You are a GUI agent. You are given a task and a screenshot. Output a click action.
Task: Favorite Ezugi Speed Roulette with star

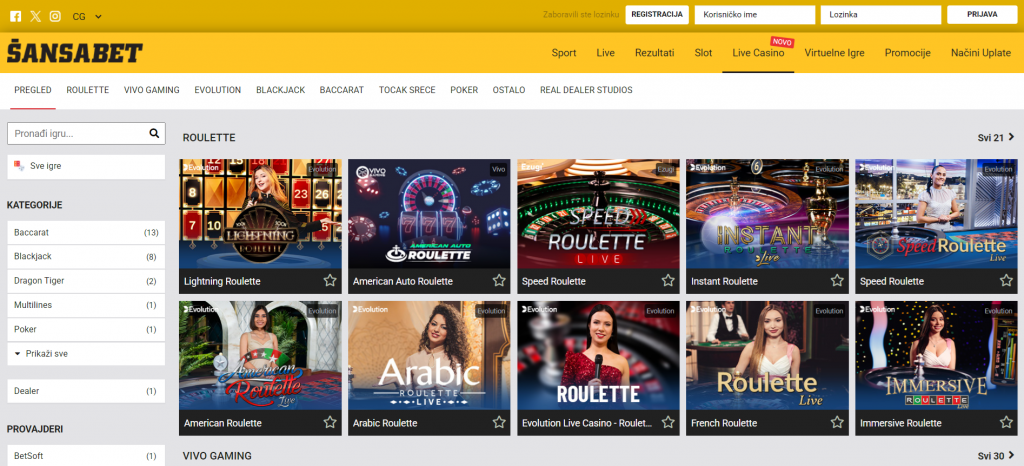pos(668,281)
